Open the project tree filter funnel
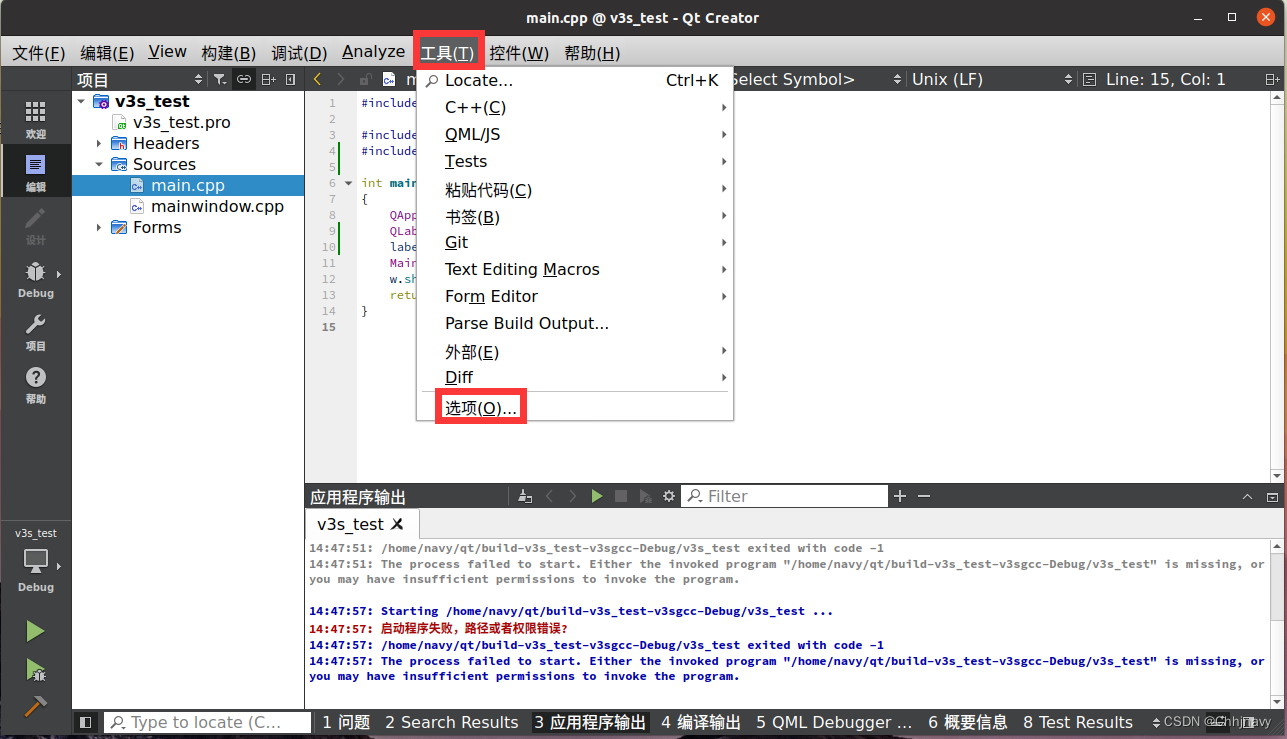This screenshot has width=1287, height=739. point(220,79)
